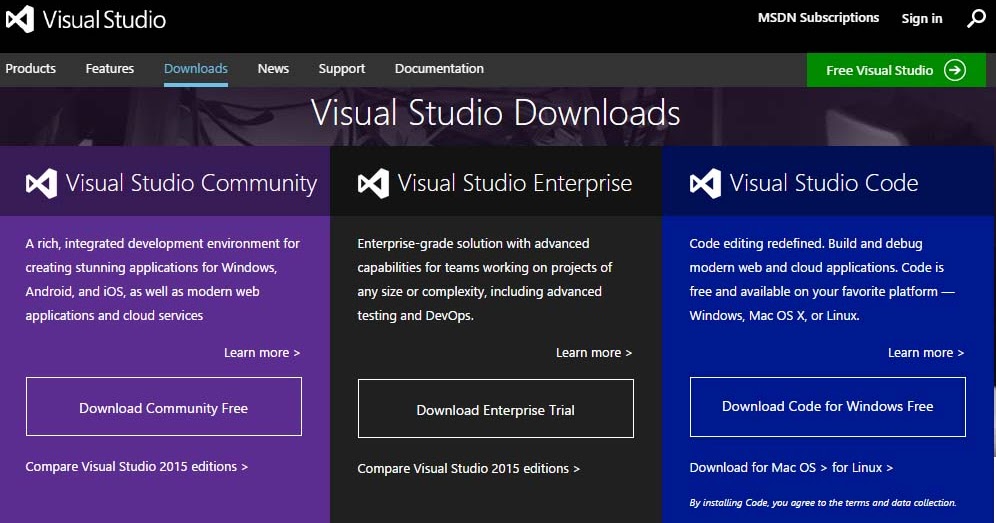Go to the Features menu item
This screenshot has height=523, width=996.
110,69
